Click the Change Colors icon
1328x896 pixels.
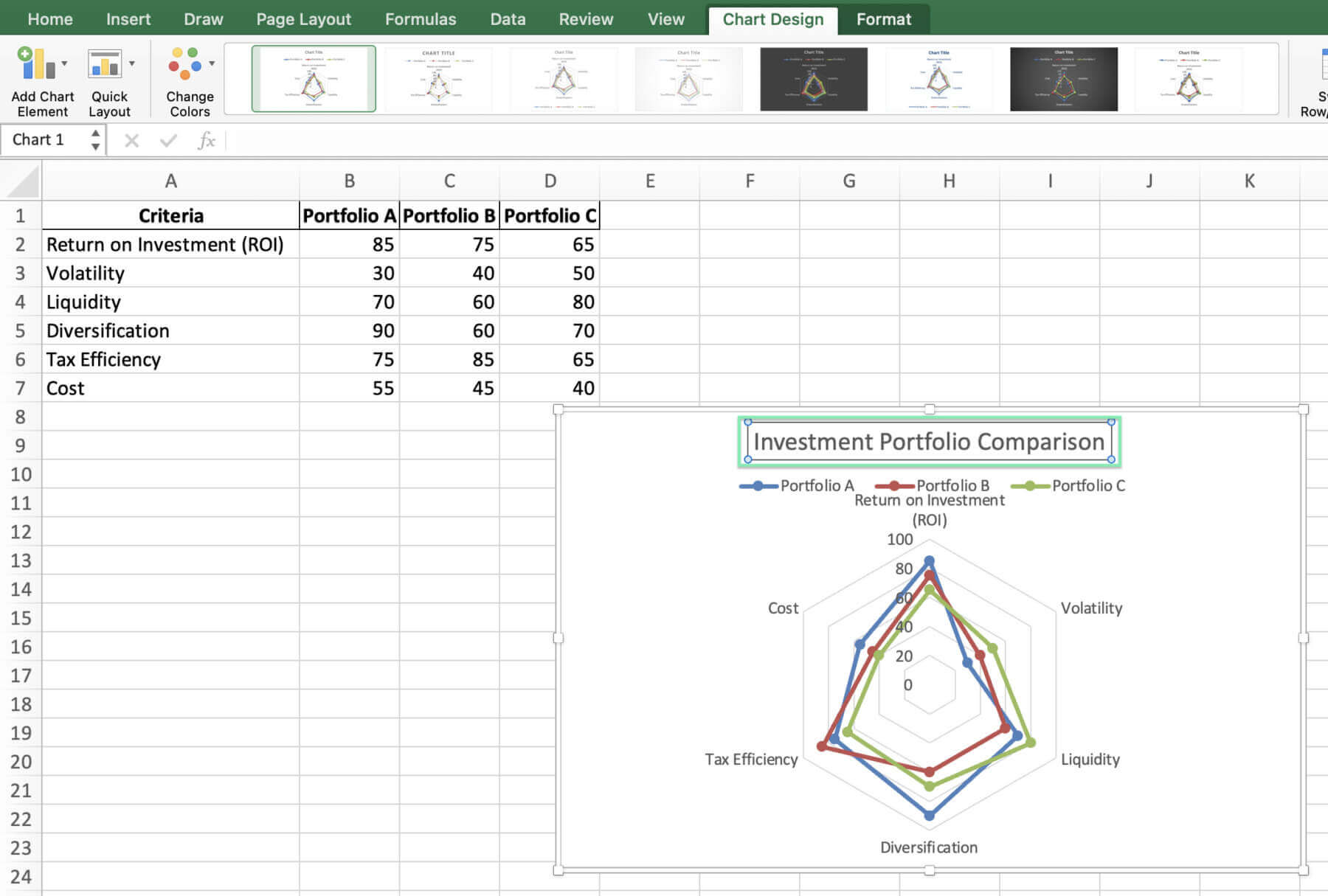185,64
